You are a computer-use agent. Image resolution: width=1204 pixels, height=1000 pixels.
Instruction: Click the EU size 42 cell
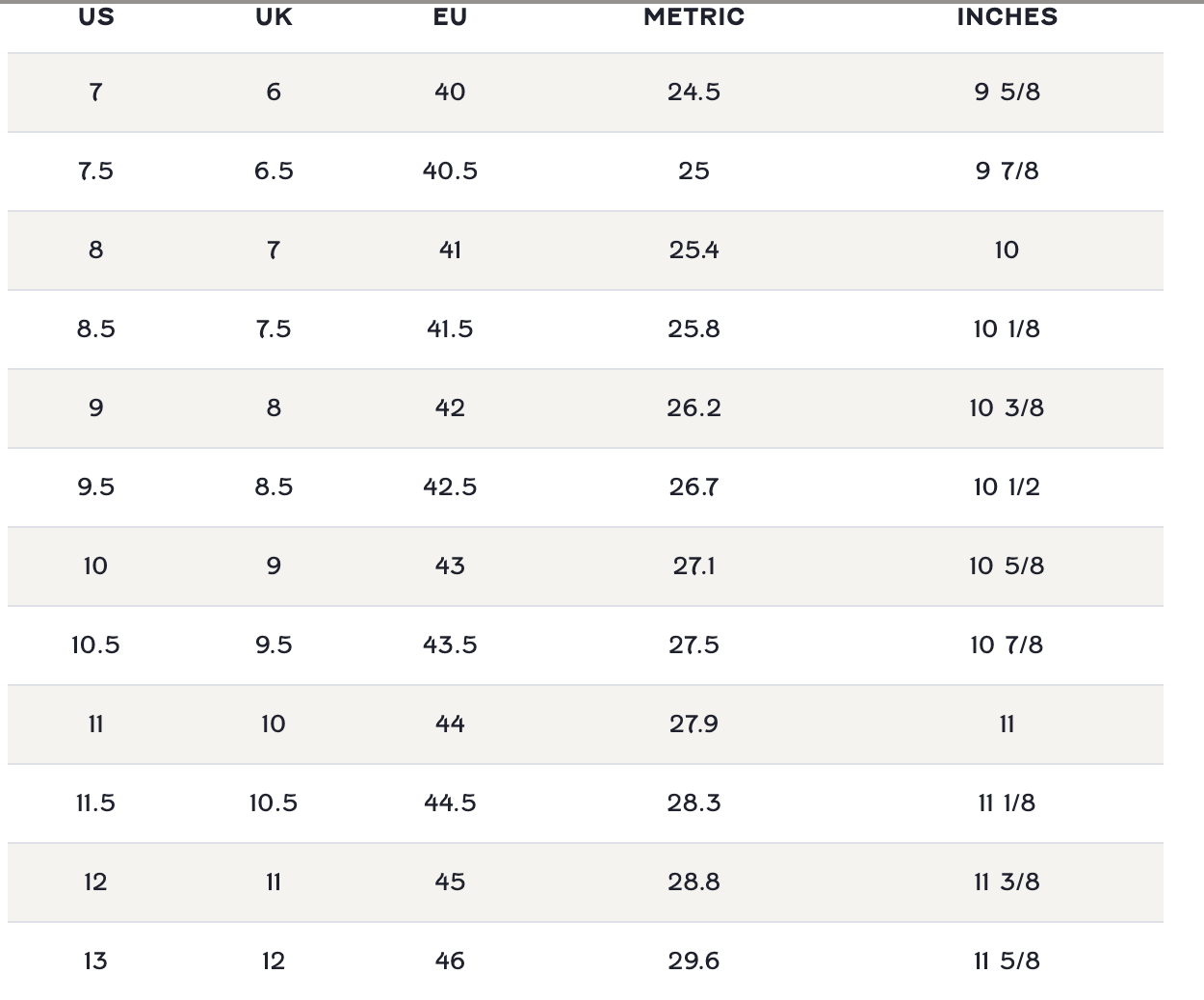pos(450,408)
